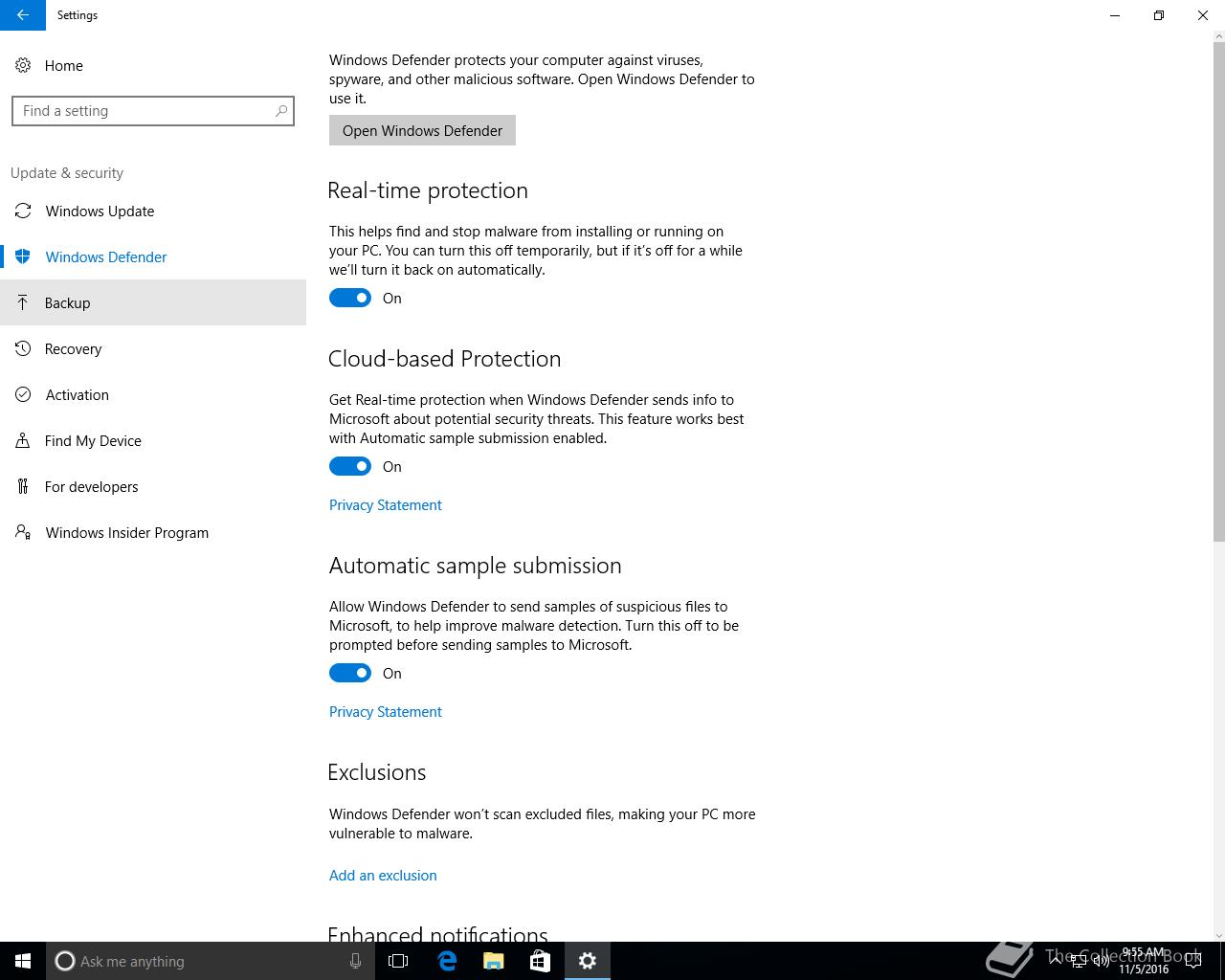Click the Windows Update refresh icon

click(23, 211)
